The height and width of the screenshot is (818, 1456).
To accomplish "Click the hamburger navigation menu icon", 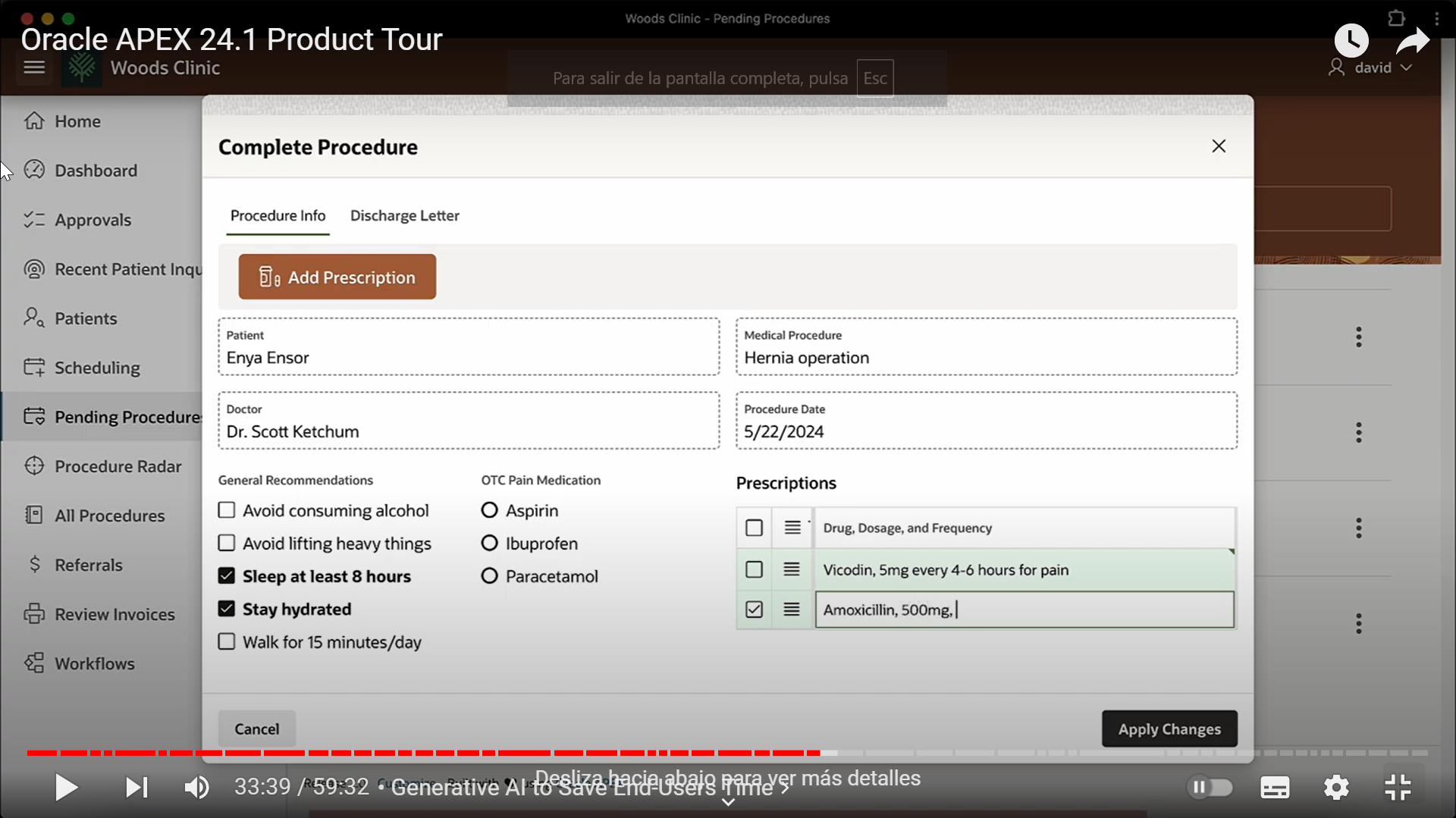I will (x=34, y=67).
